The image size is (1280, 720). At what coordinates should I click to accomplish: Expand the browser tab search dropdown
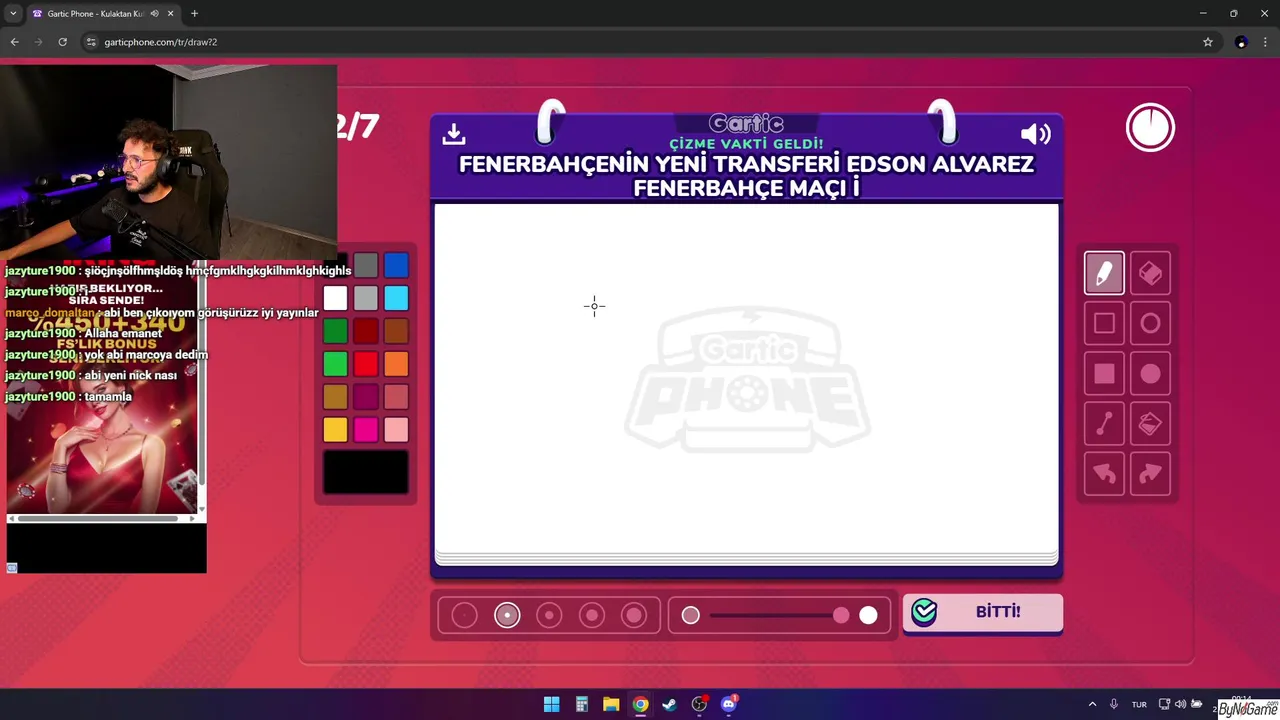13,13
